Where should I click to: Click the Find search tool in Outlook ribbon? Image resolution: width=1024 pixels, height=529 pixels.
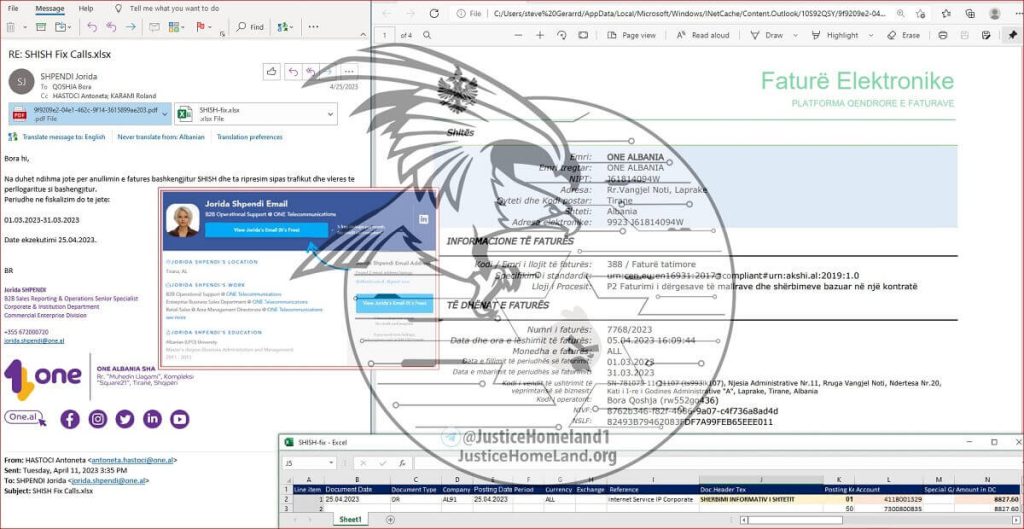251,27
